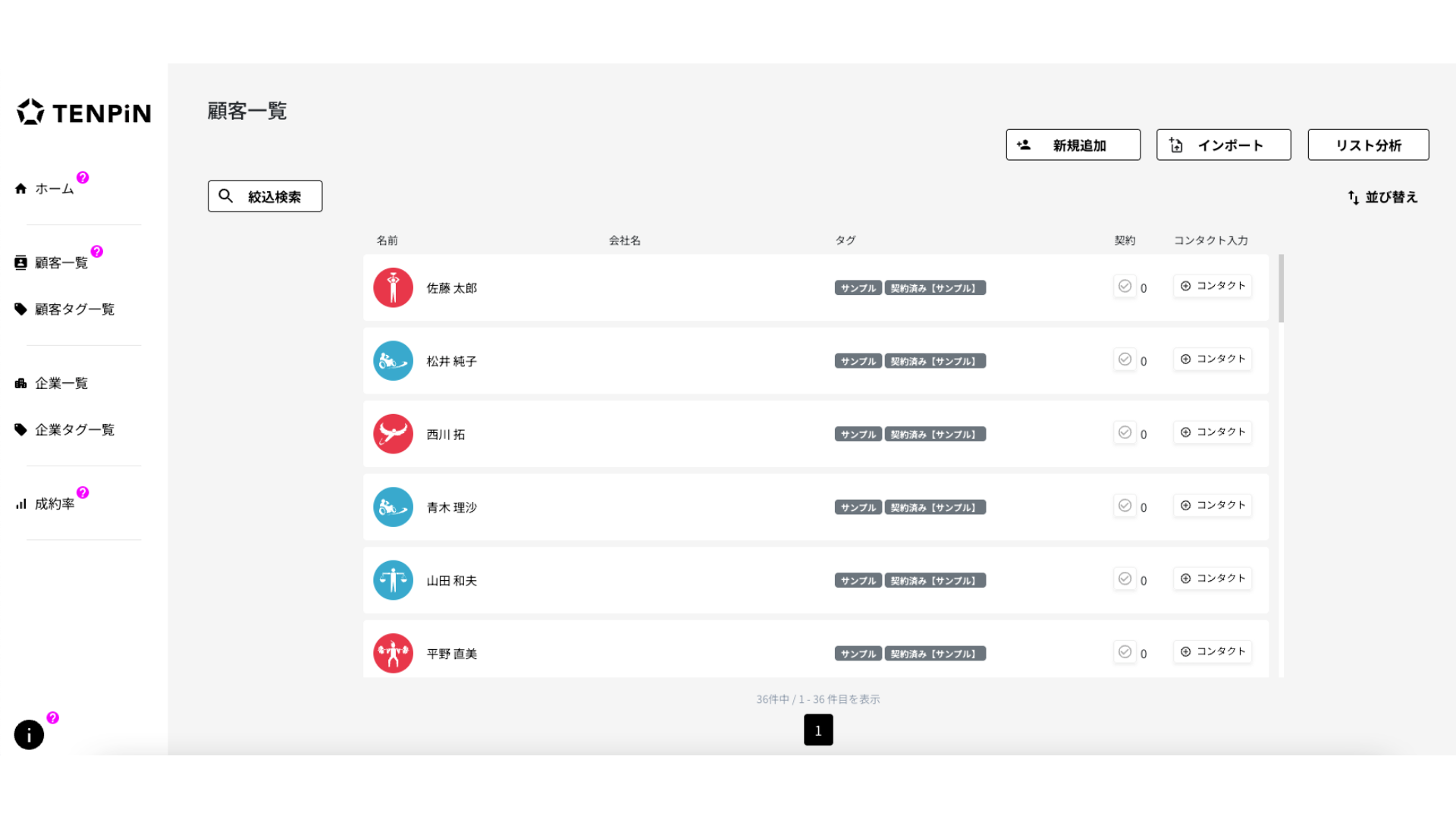1456x819 pixels.
Task: Click the TENPiN logo
Action: (83, 112)
